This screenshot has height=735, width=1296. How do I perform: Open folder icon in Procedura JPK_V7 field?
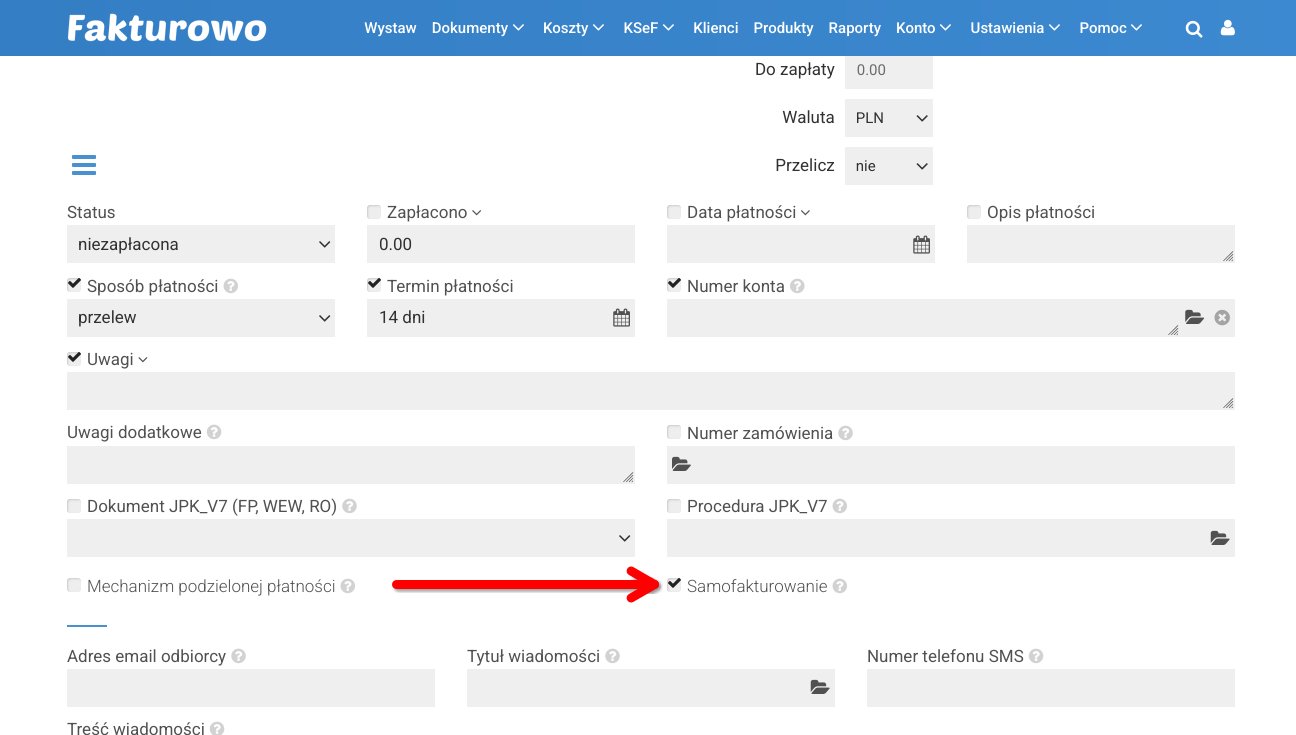point(1219,538)
